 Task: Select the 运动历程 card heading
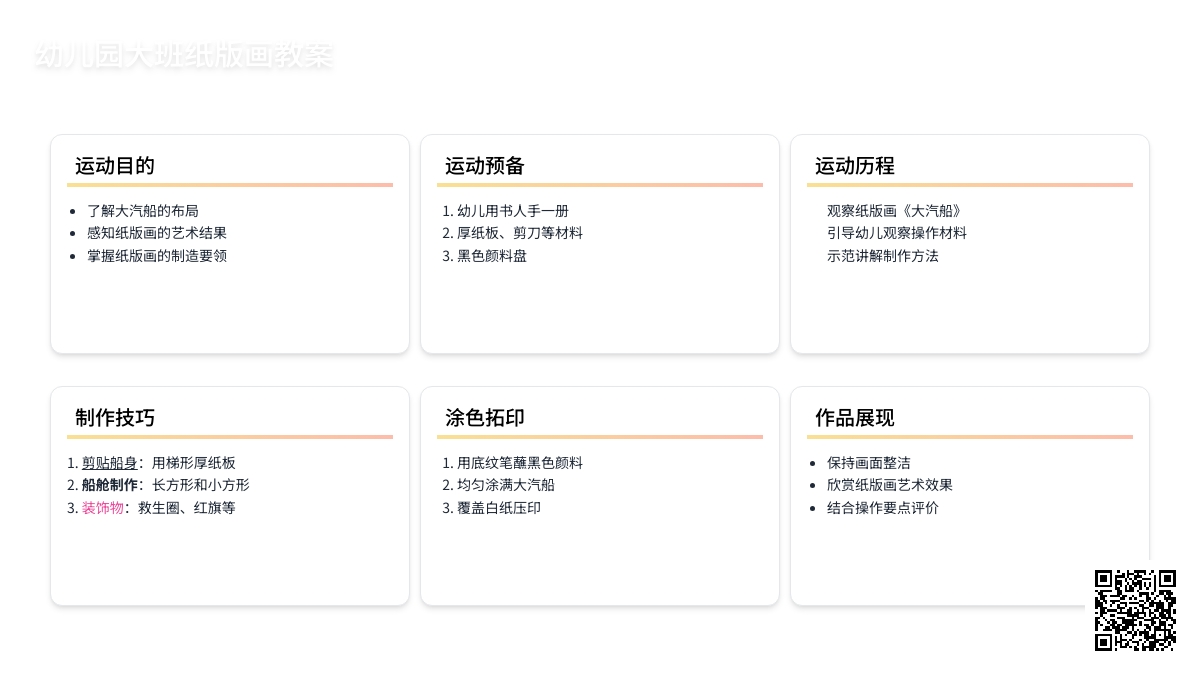pos(855,166)
